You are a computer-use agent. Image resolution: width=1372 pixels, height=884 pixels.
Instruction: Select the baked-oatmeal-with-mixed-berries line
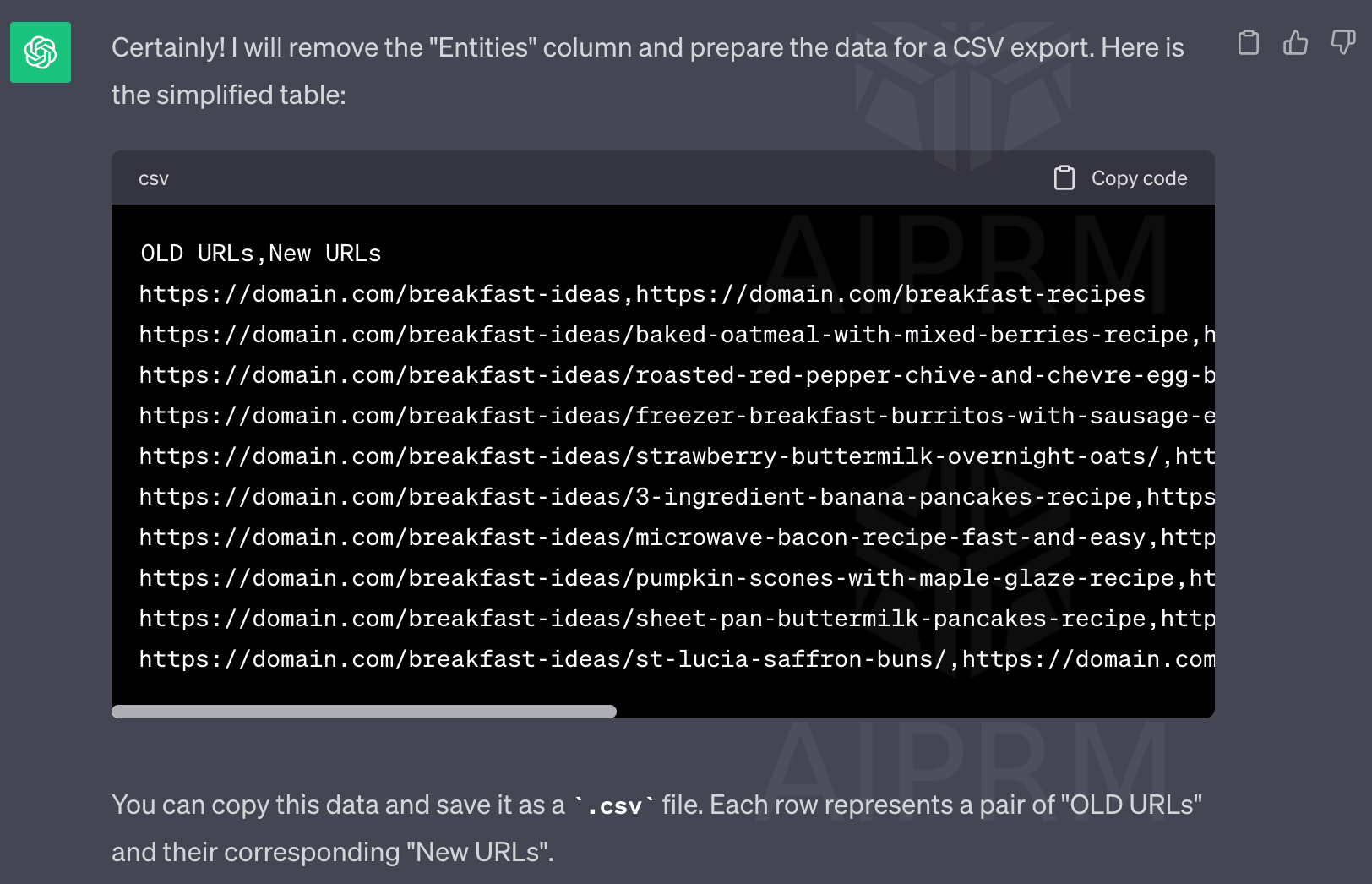(x=677, y=335)
